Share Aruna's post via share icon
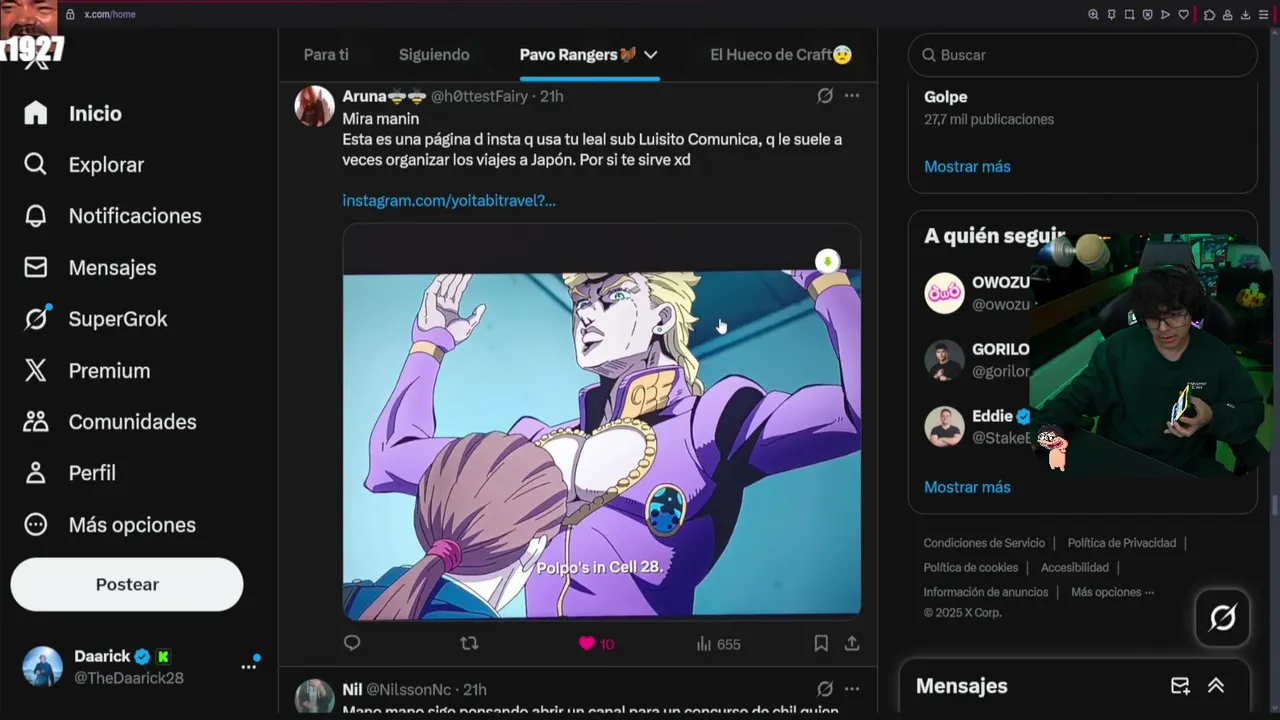The width and height of the screenshot is (1280, 720). pos(852,644)
